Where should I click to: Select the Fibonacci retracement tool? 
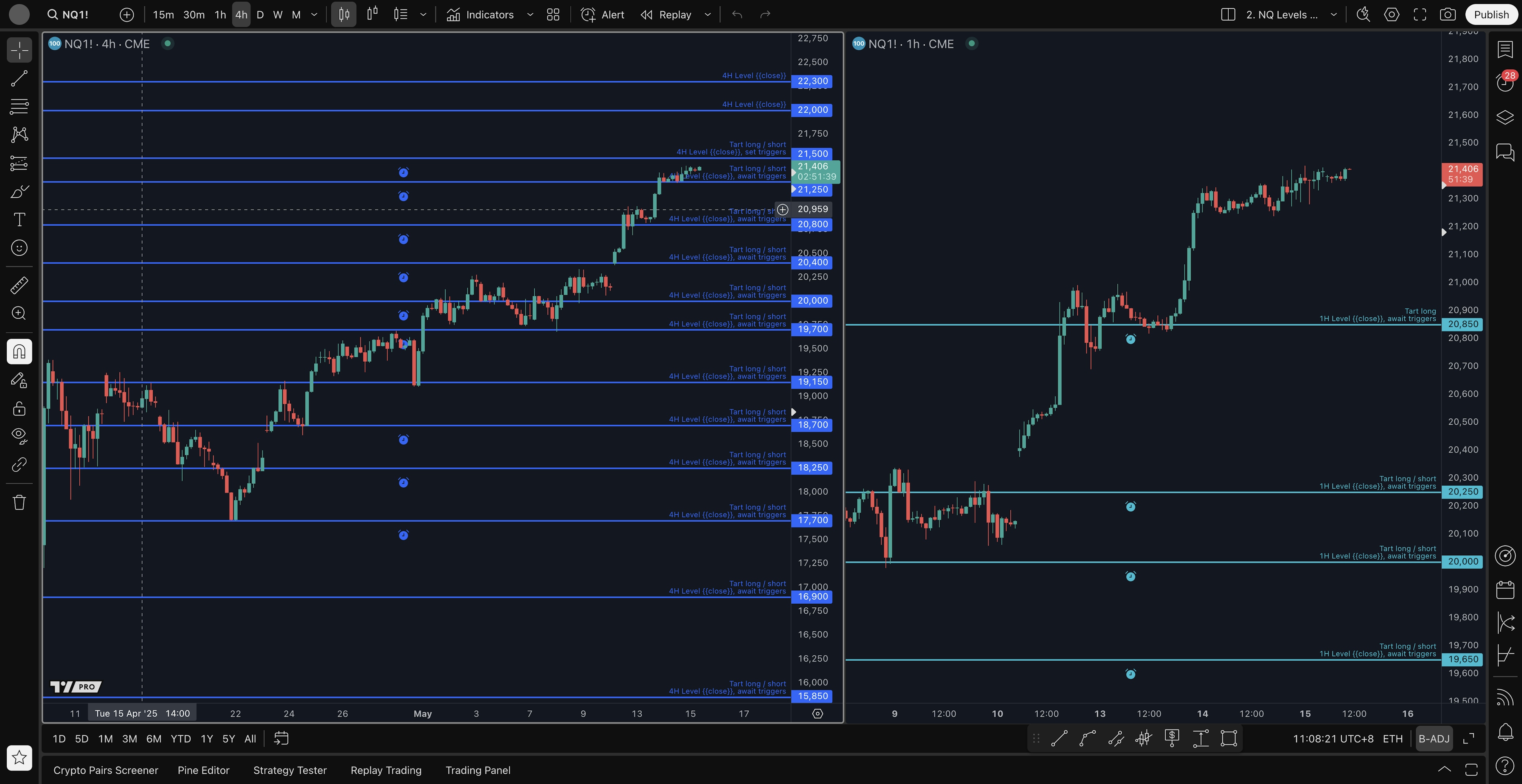coord(19,106)
